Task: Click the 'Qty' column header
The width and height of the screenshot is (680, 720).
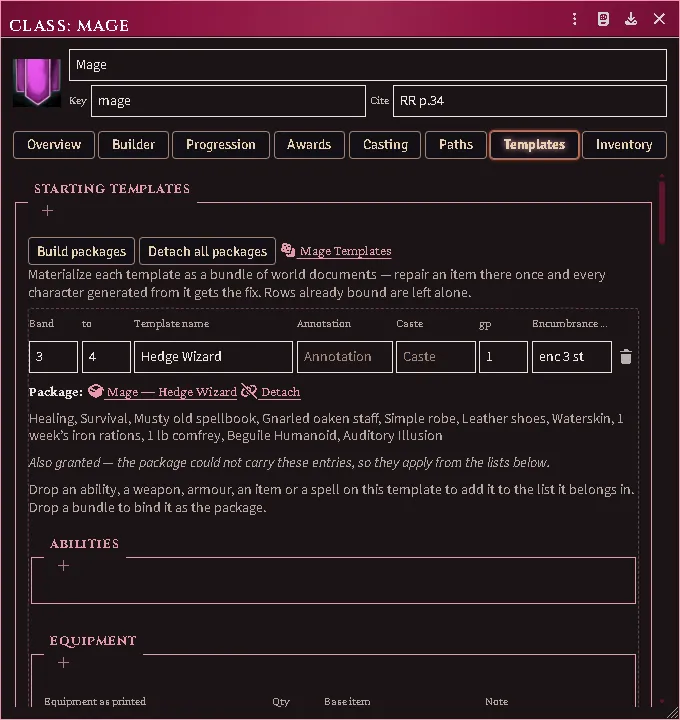Action: [x=281, y=702]
